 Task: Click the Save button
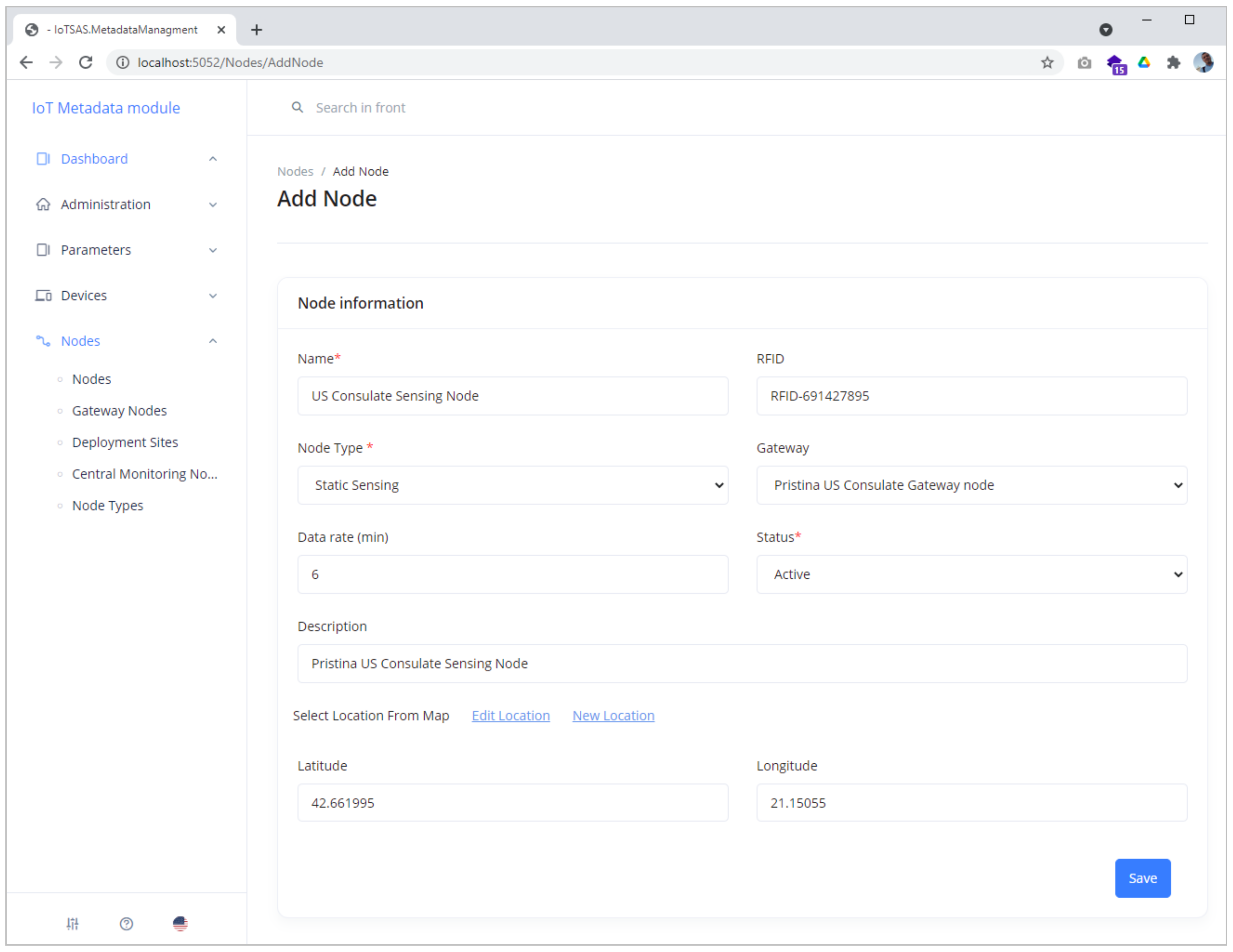coord(1142,878)
